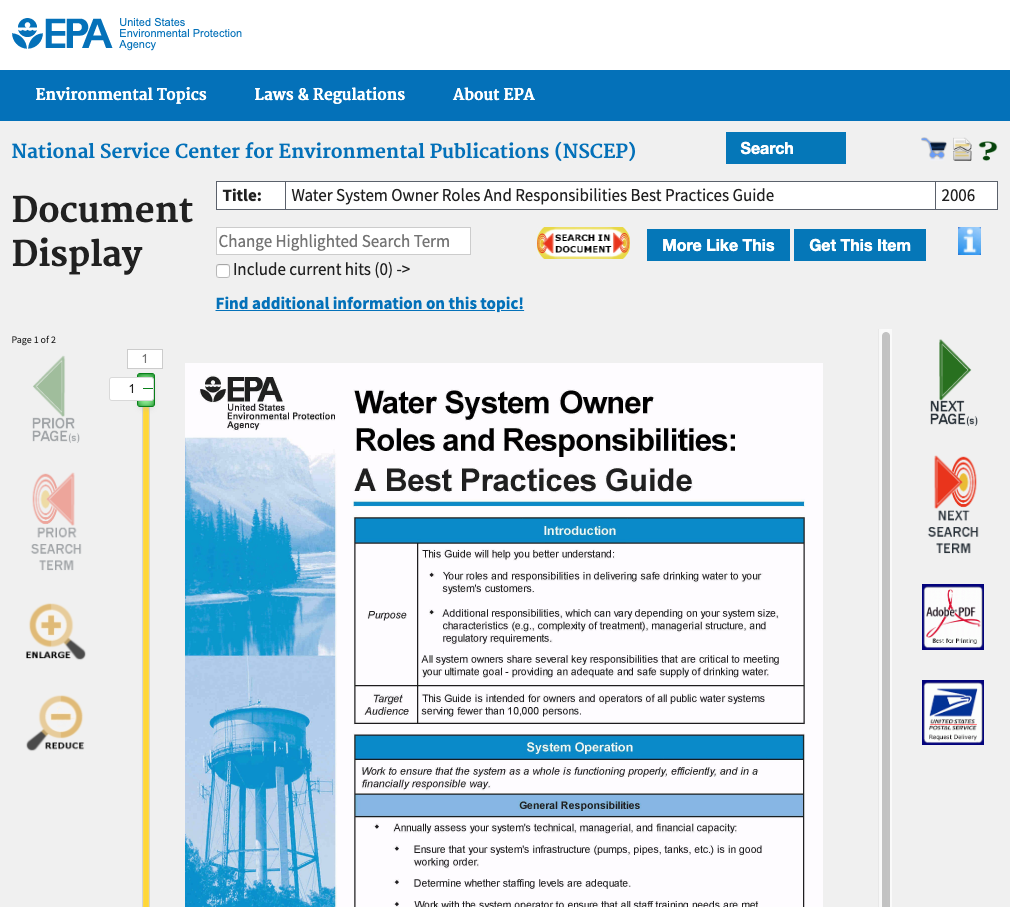Open the shopping cart icon

[934, 149]
